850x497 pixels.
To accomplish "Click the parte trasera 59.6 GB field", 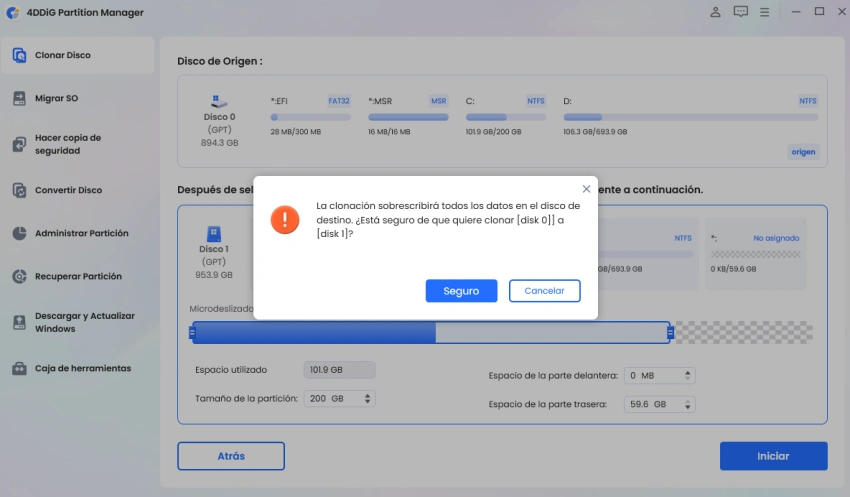I will point(660,404).
